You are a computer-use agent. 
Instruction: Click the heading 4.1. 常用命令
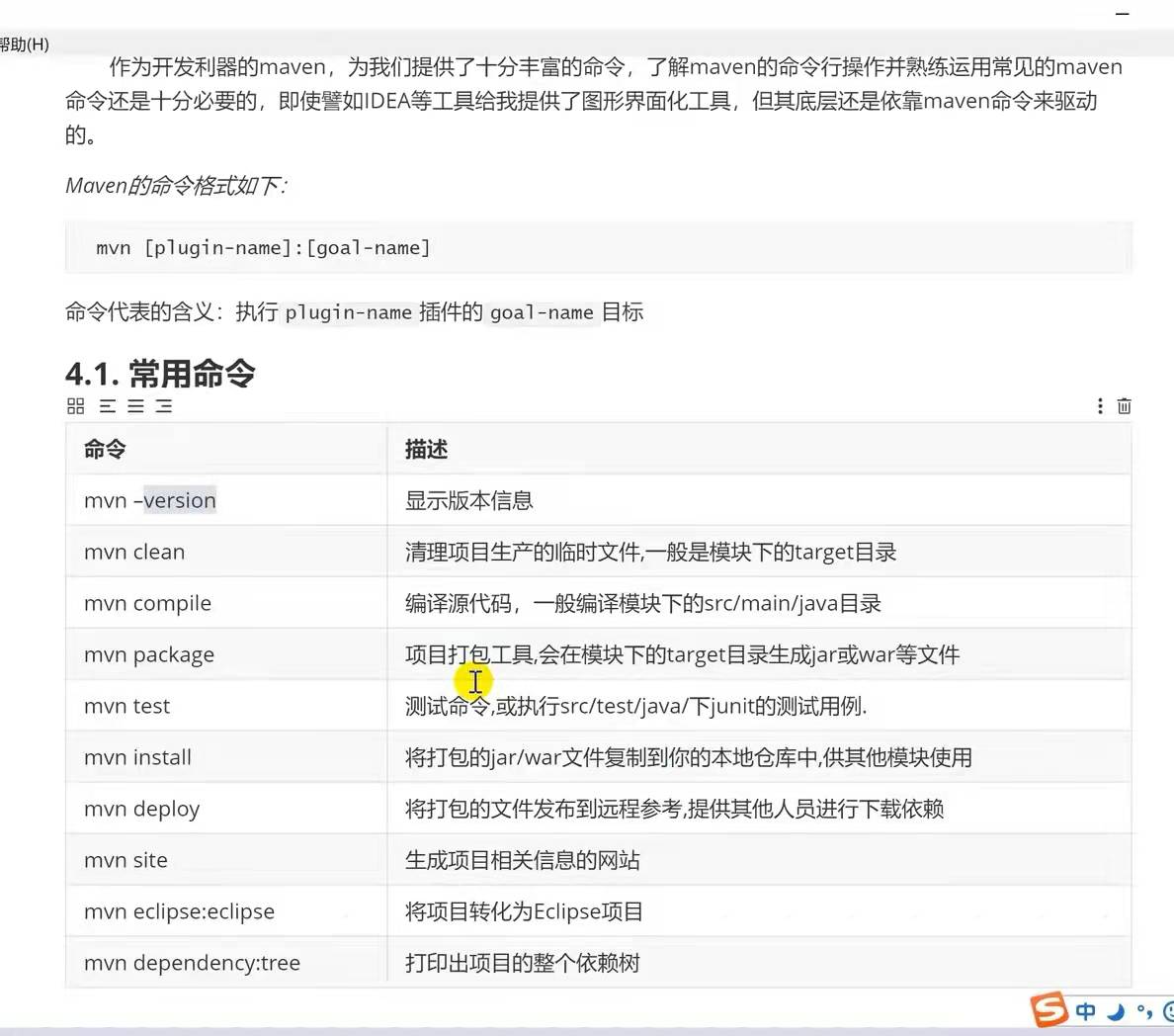(160, 374)
